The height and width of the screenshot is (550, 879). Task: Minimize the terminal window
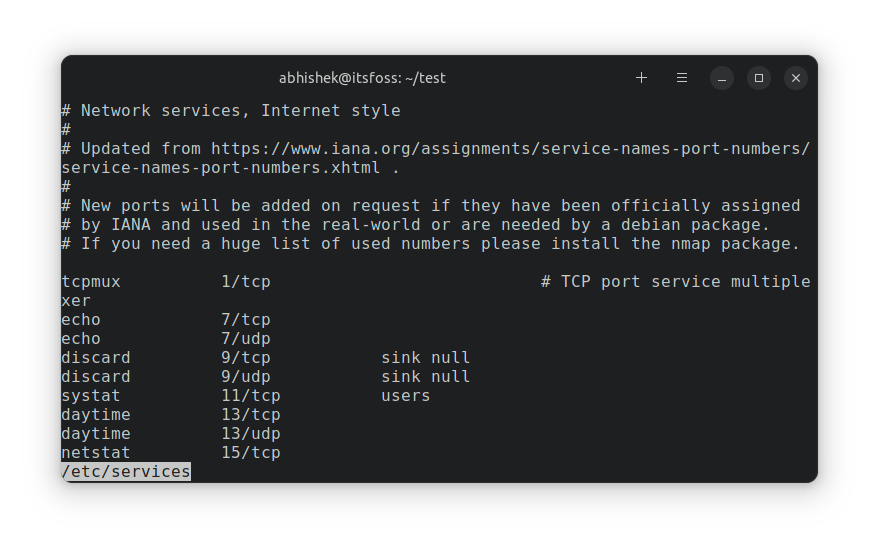[722, 78]
